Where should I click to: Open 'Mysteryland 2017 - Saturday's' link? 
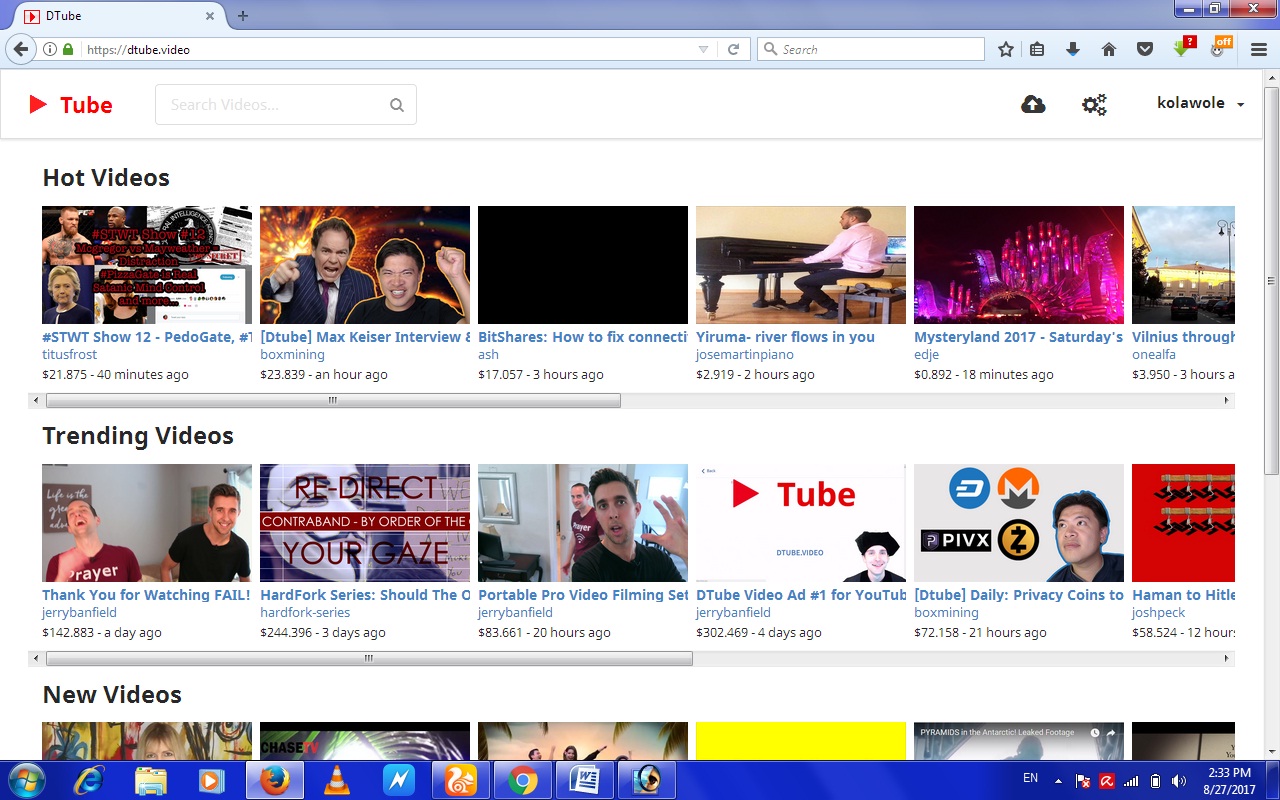click(1019, 337)
